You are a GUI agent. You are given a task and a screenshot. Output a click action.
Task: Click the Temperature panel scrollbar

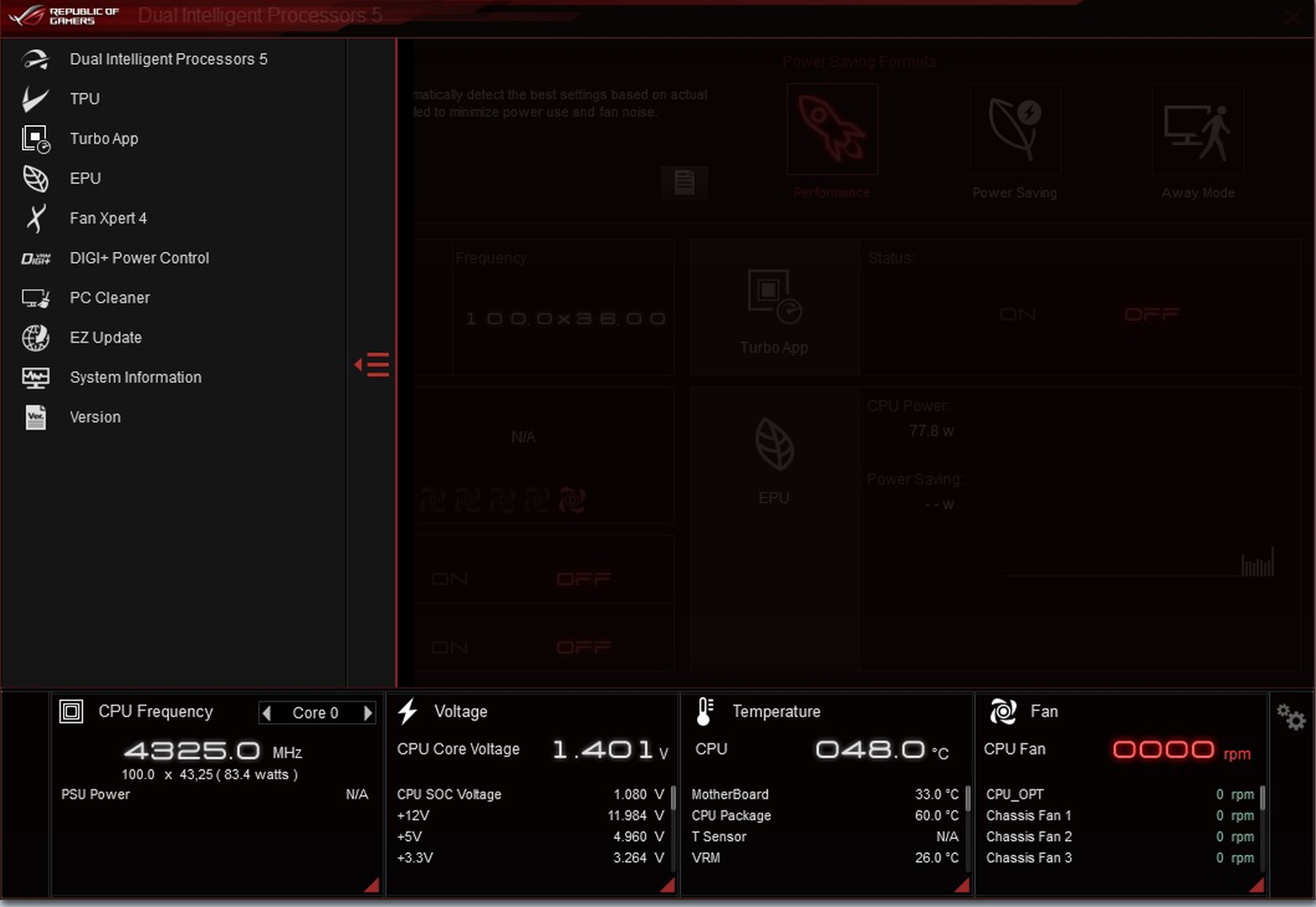pyautogui.click(x=968, y=799)
